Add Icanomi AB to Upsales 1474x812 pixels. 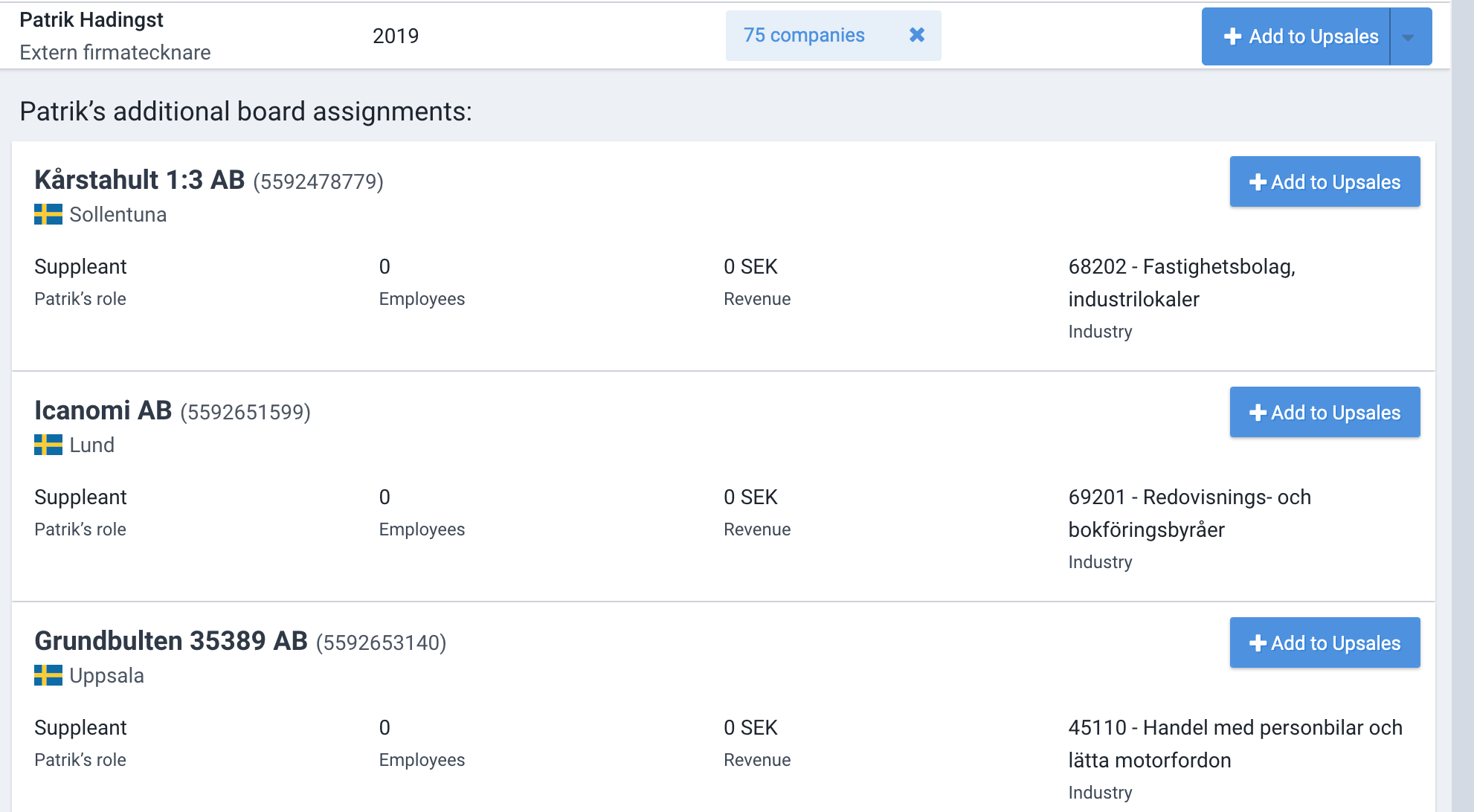[1325, 412]
